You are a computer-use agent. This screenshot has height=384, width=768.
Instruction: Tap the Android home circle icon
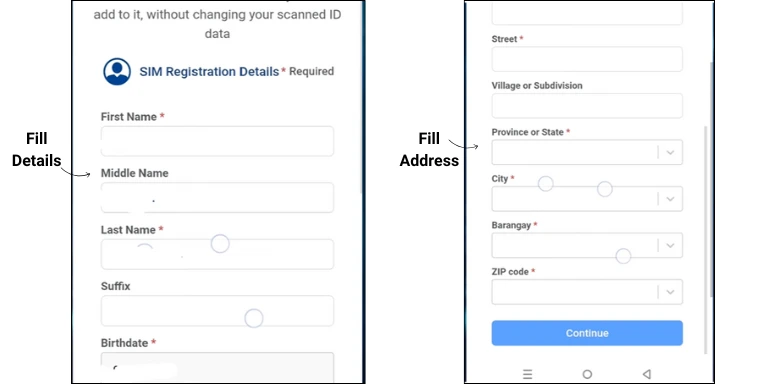pyautogui.click(x=587, y=375)
